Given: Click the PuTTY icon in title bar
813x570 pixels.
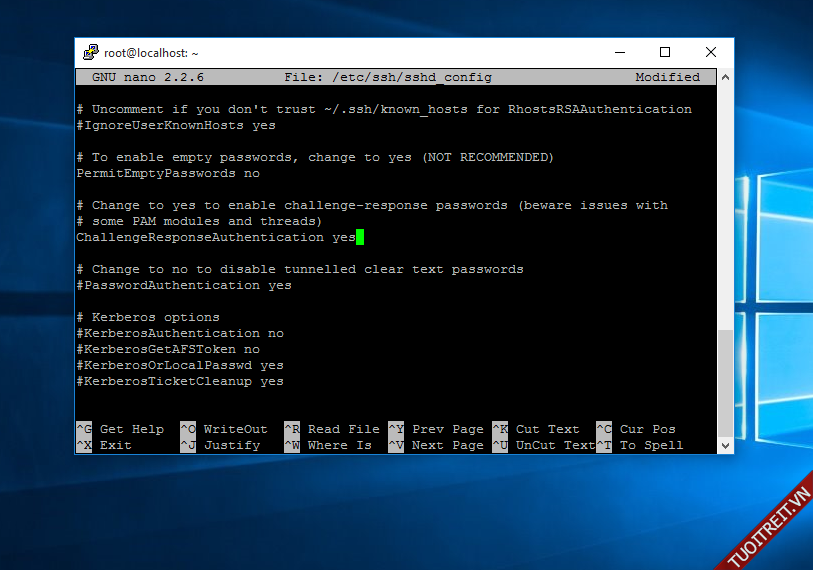Looking at the screenshot, I should (x=91, y=53).
